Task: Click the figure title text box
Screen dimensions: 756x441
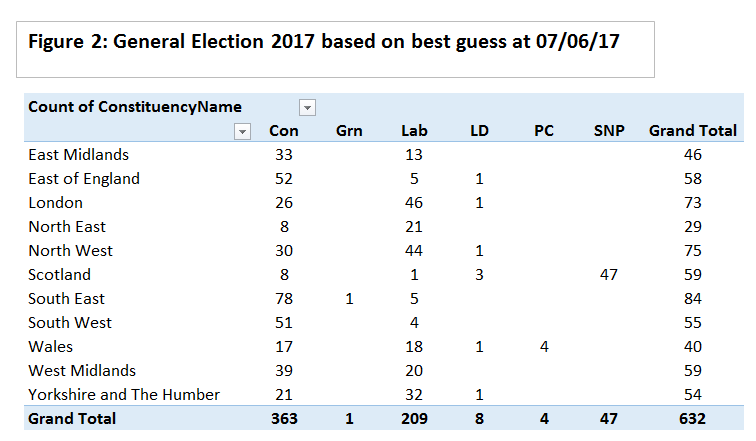Action: 335,48
